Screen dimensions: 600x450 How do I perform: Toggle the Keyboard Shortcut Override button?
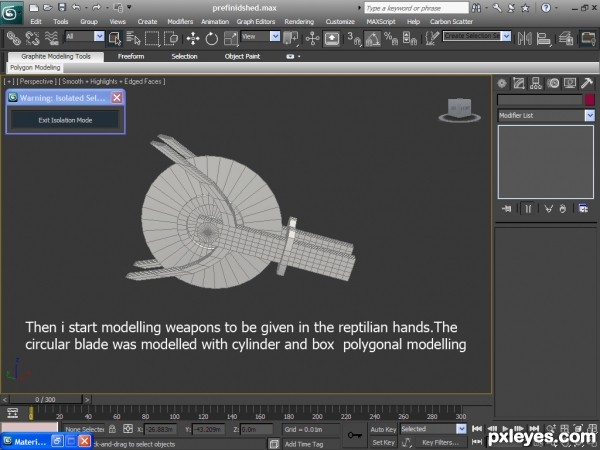click(x=331, y=38)
